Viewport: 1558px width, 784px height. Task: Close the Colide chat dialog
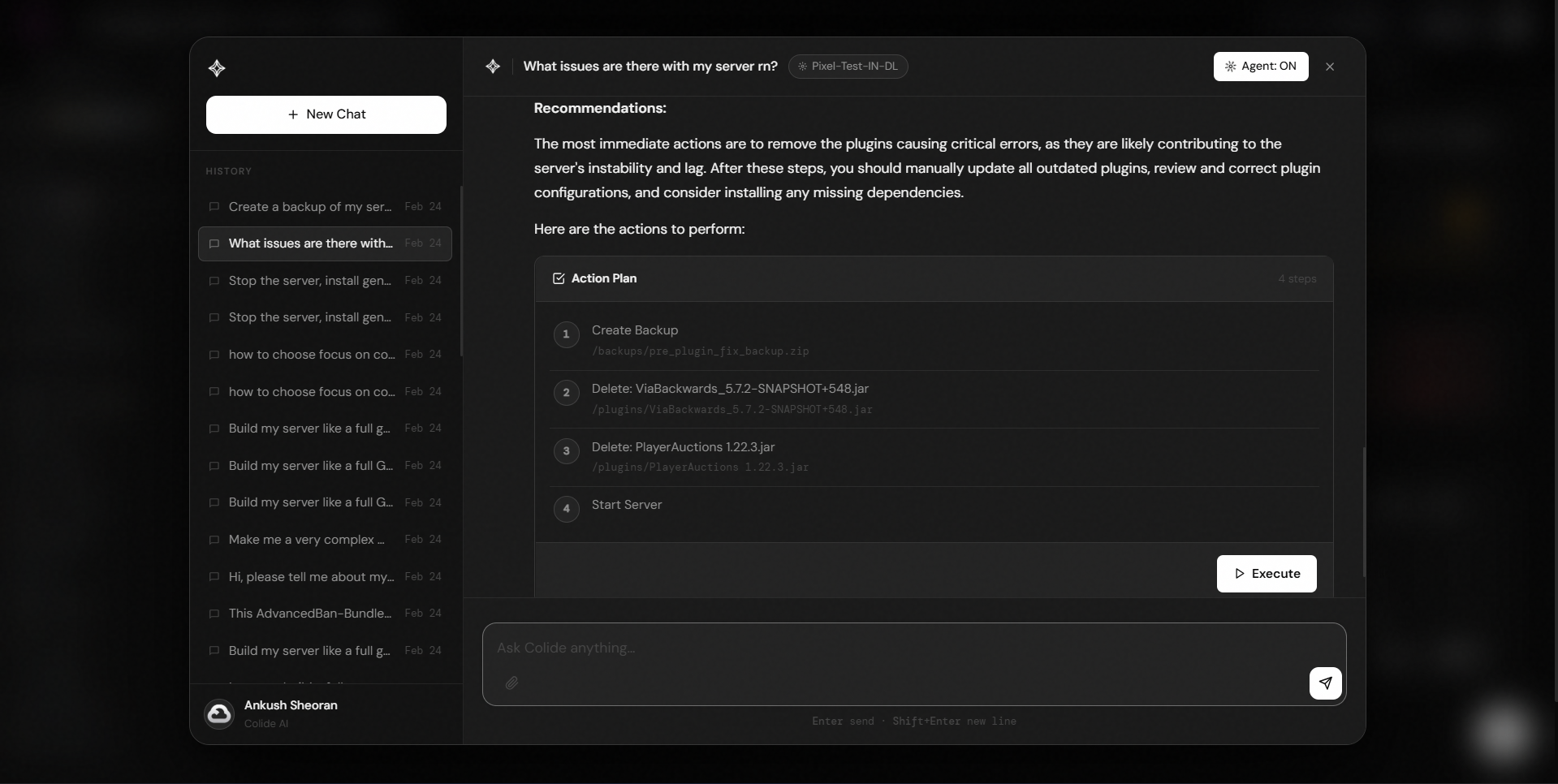(1330, 67)
